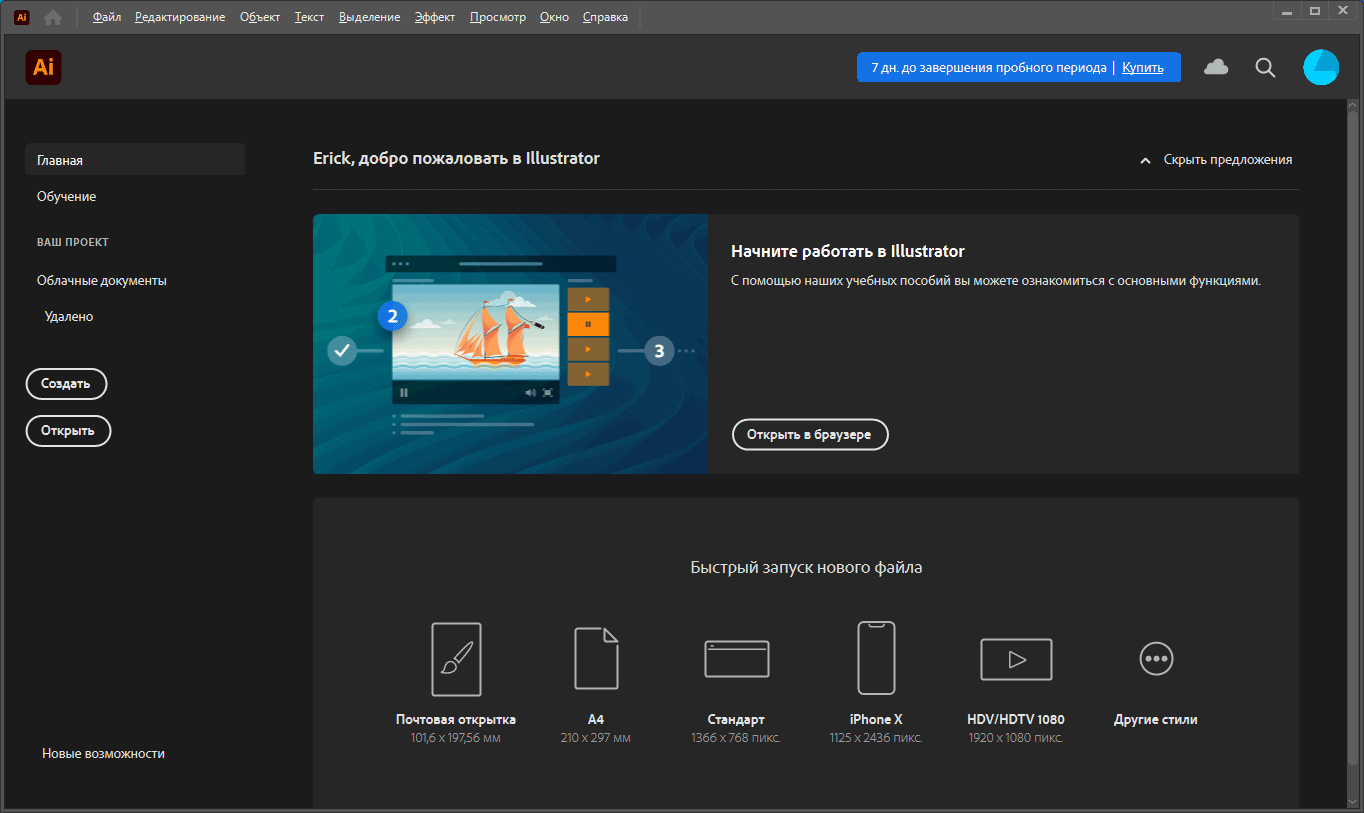
Task: Open the Файл menu
Action: [107, 17]
